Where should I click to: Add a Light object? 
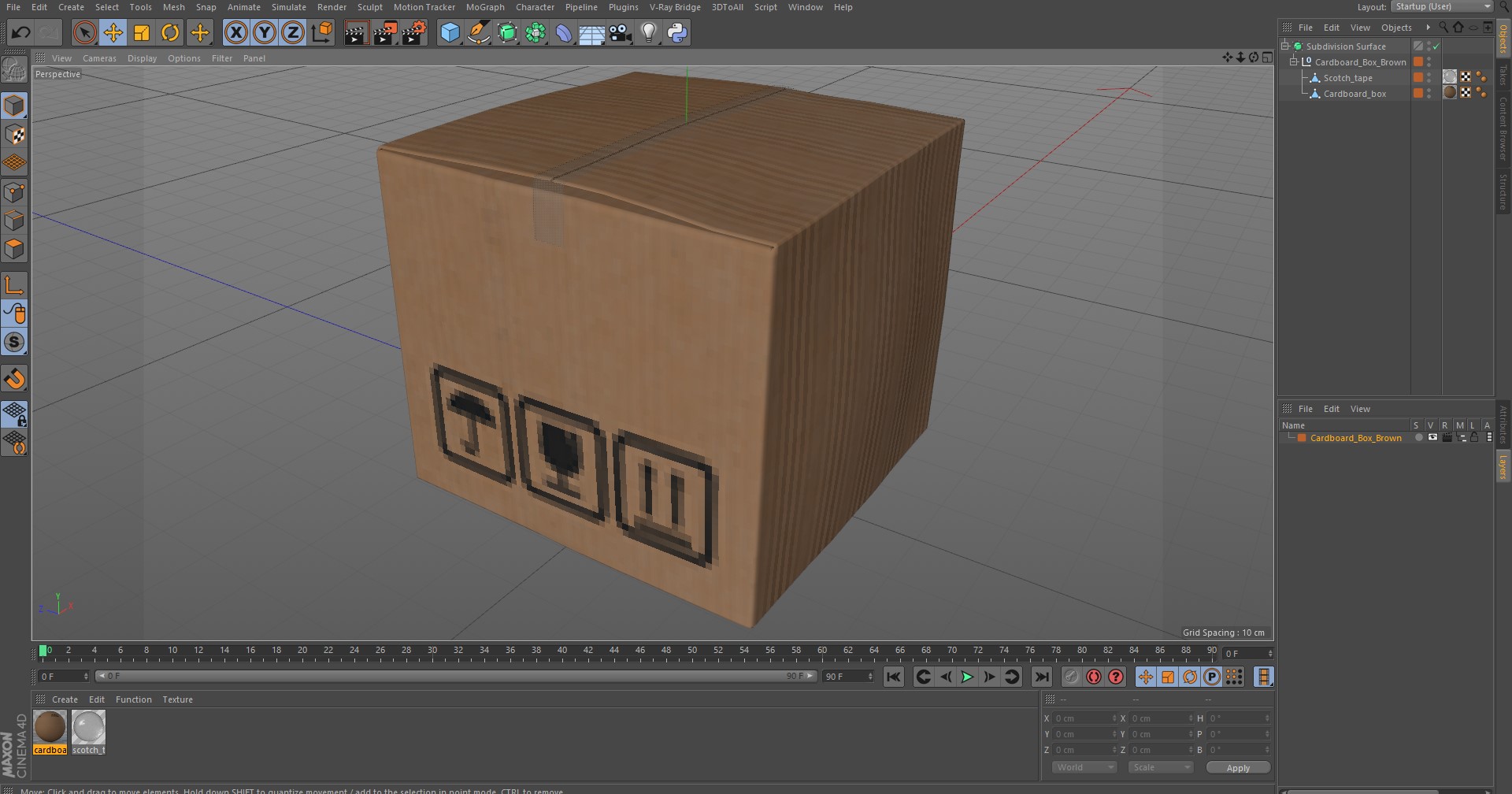pyautogui.click(x=649, y=32)
